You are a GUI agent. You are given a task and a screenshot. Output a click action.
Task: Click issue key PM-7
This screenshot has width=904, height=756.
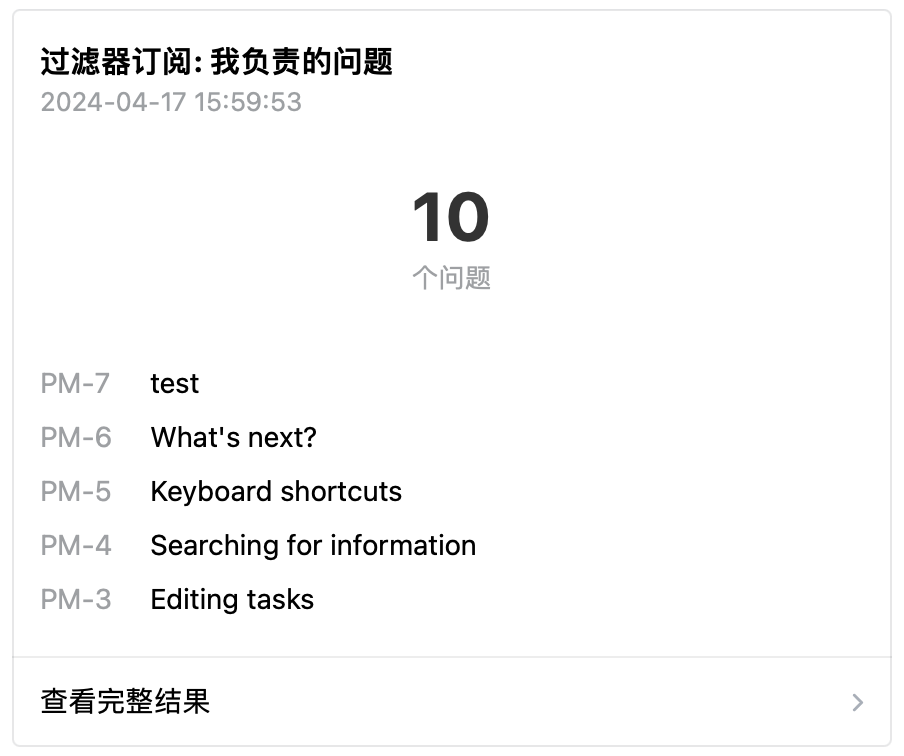pos(75,384)
